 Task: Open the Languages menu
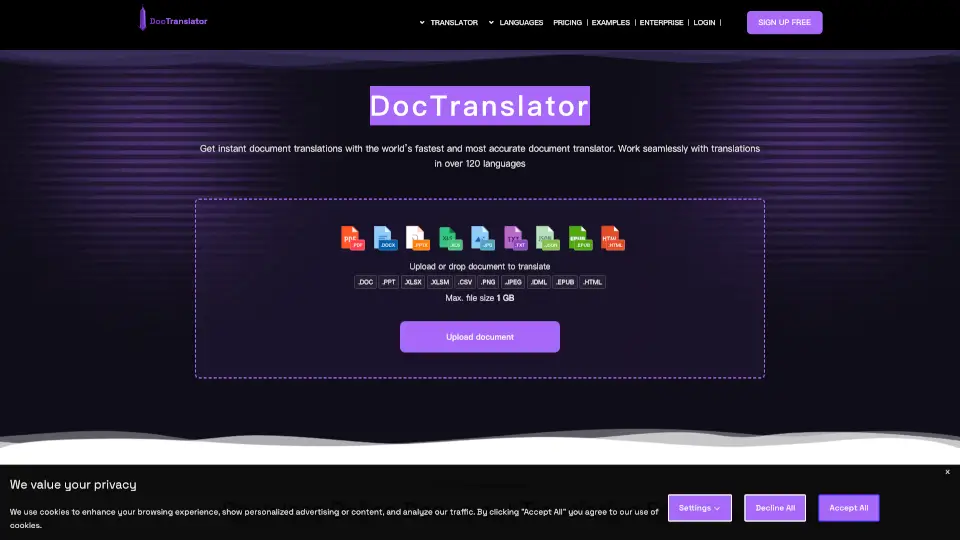(521, 23)
